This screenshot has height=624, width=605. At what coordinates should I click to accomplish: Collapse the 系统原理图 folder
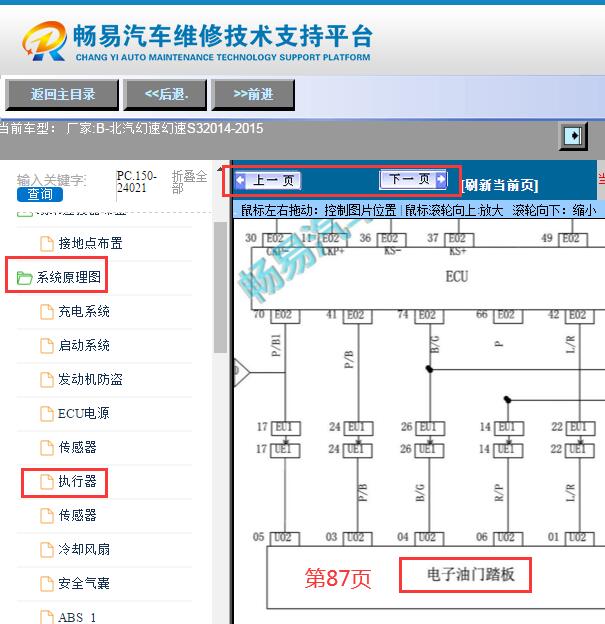68,277
